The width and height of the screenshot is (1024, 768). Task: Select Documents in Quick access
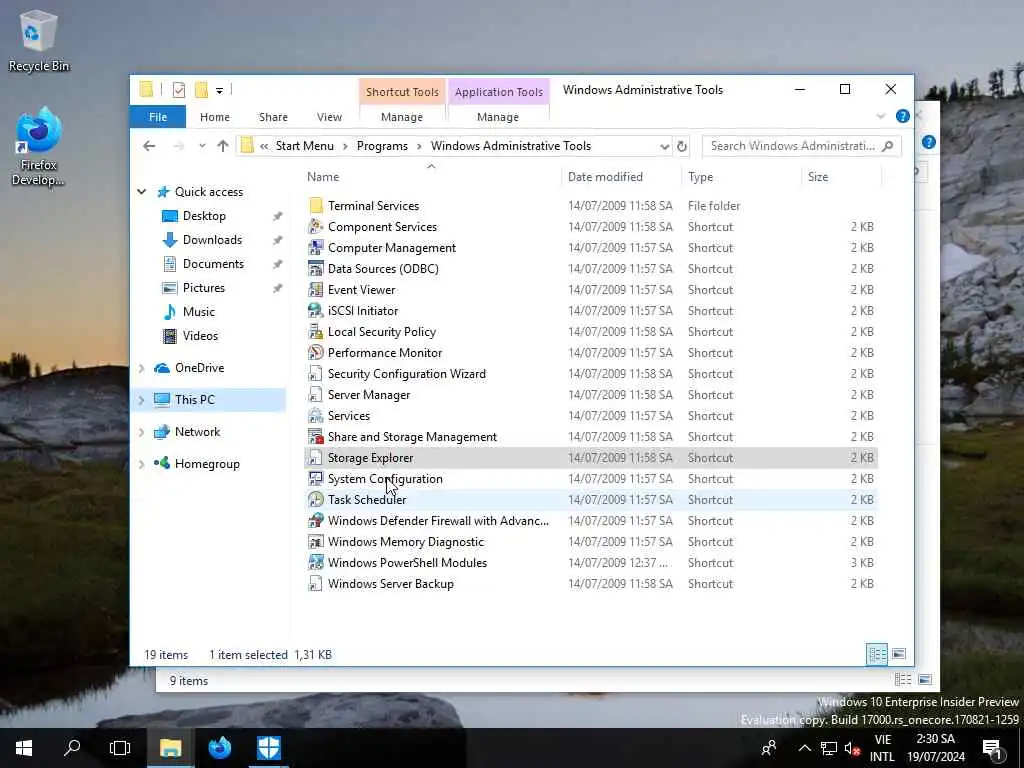(x=213, y=264)
